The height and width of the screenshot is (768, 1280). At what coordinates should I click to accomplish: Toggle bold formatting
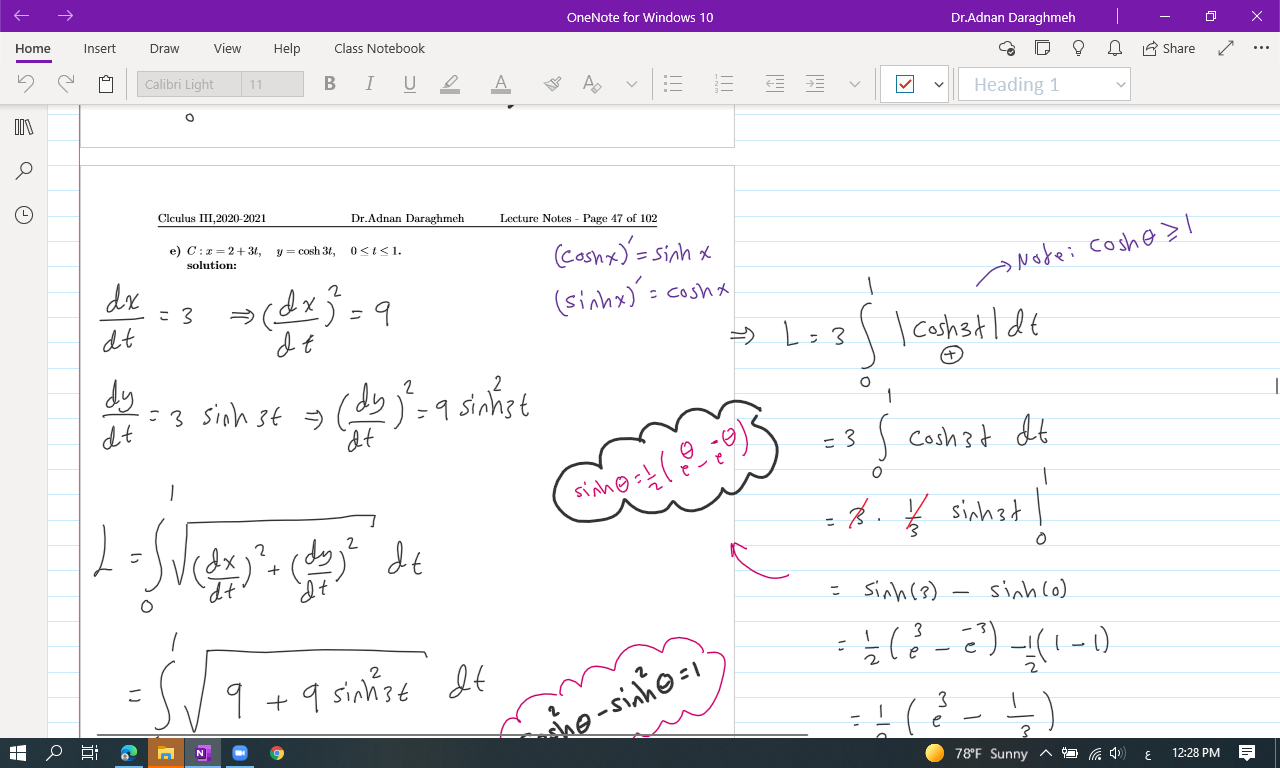coord(330,84)
